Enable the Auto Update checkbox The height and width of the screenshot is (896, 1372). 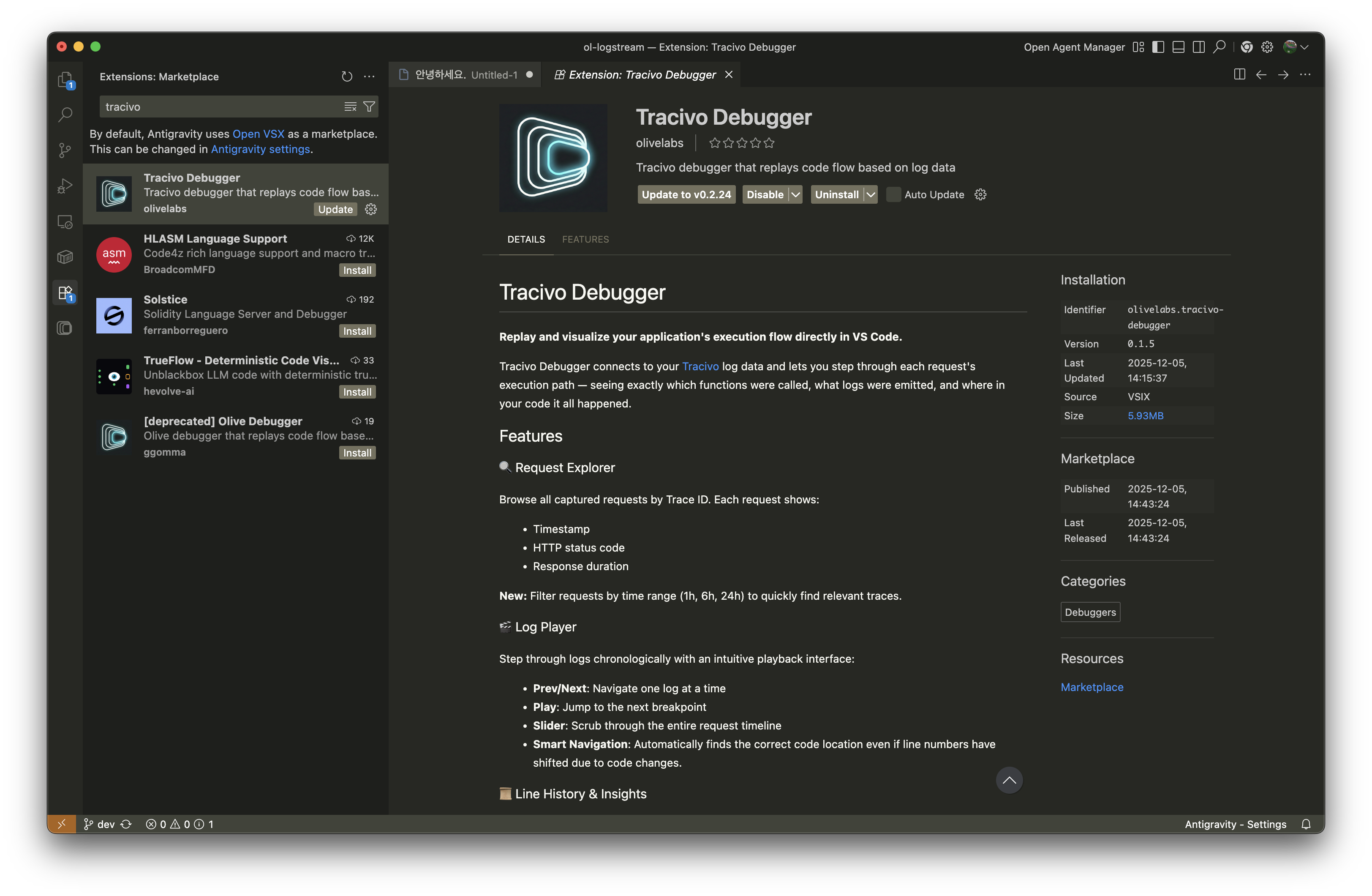(x=893, y=194)
